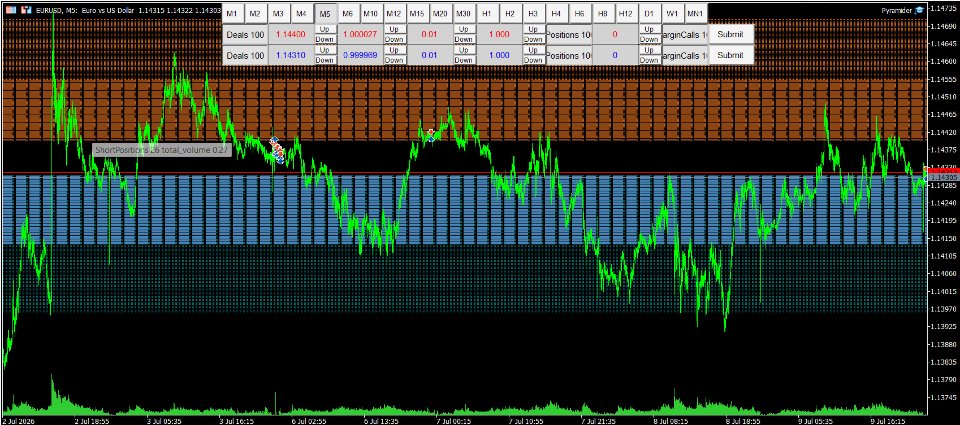Image resolution: width=960 pixels, height=425 pixels.
Task: Click the top row Deals 100 label
Action: 245,34
